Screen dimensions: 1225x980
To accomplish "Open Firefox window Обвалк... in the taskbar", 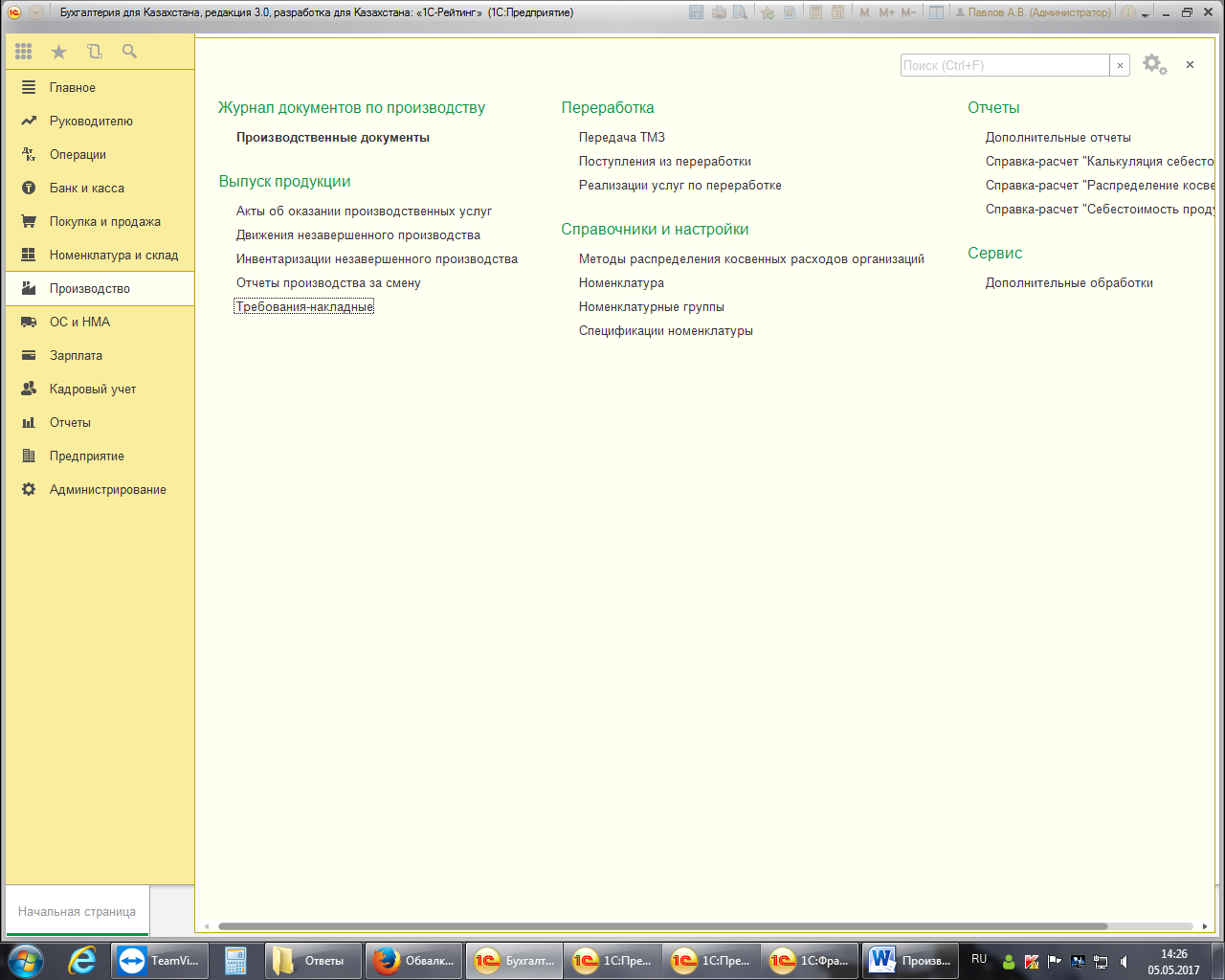I will [413, 960].
